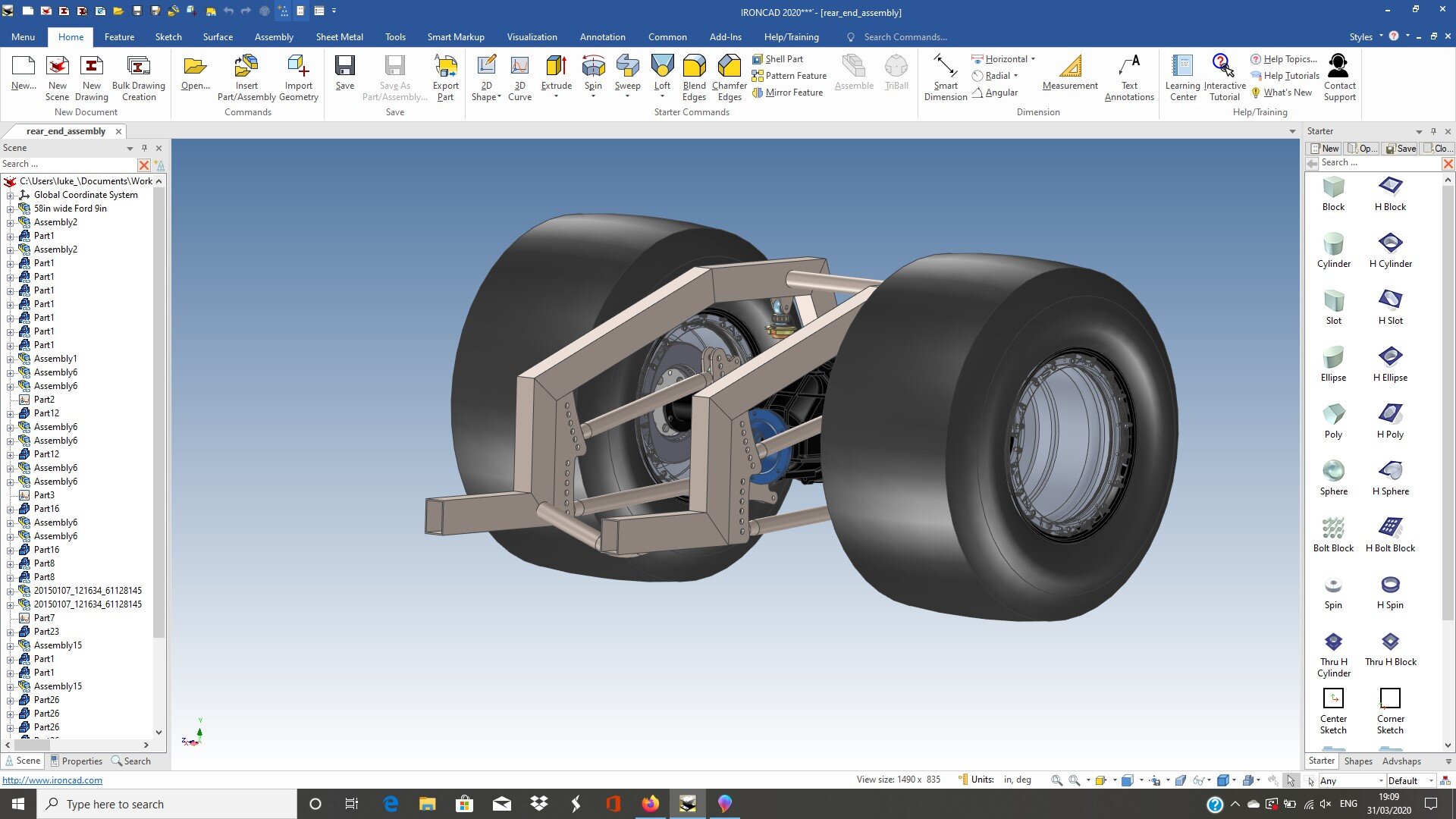Click New button in Starter panel
1456x819 pixels.
click(1324, 149)
